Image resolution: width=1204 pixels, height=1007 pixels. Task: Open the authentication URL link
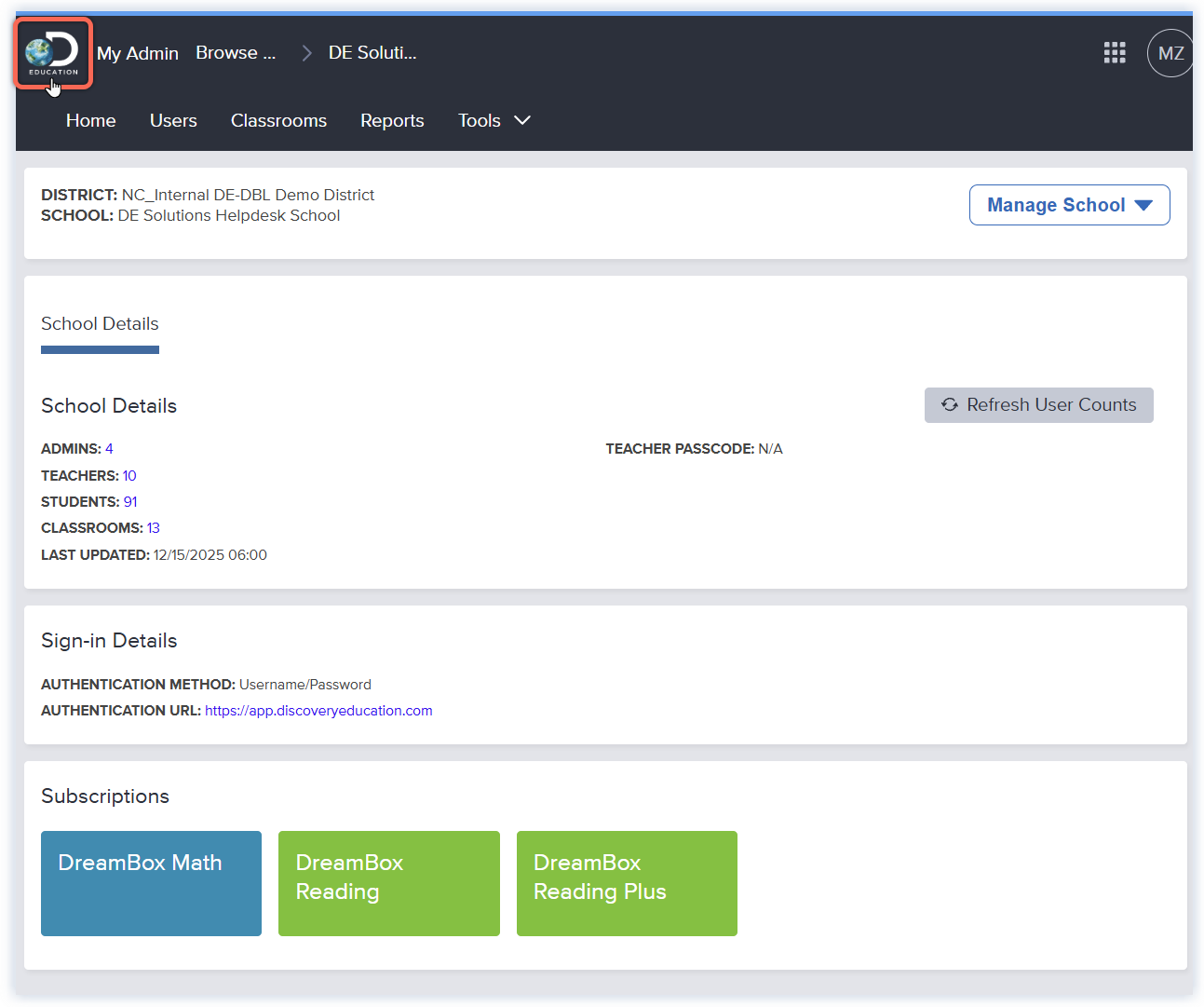click(318, 711)
